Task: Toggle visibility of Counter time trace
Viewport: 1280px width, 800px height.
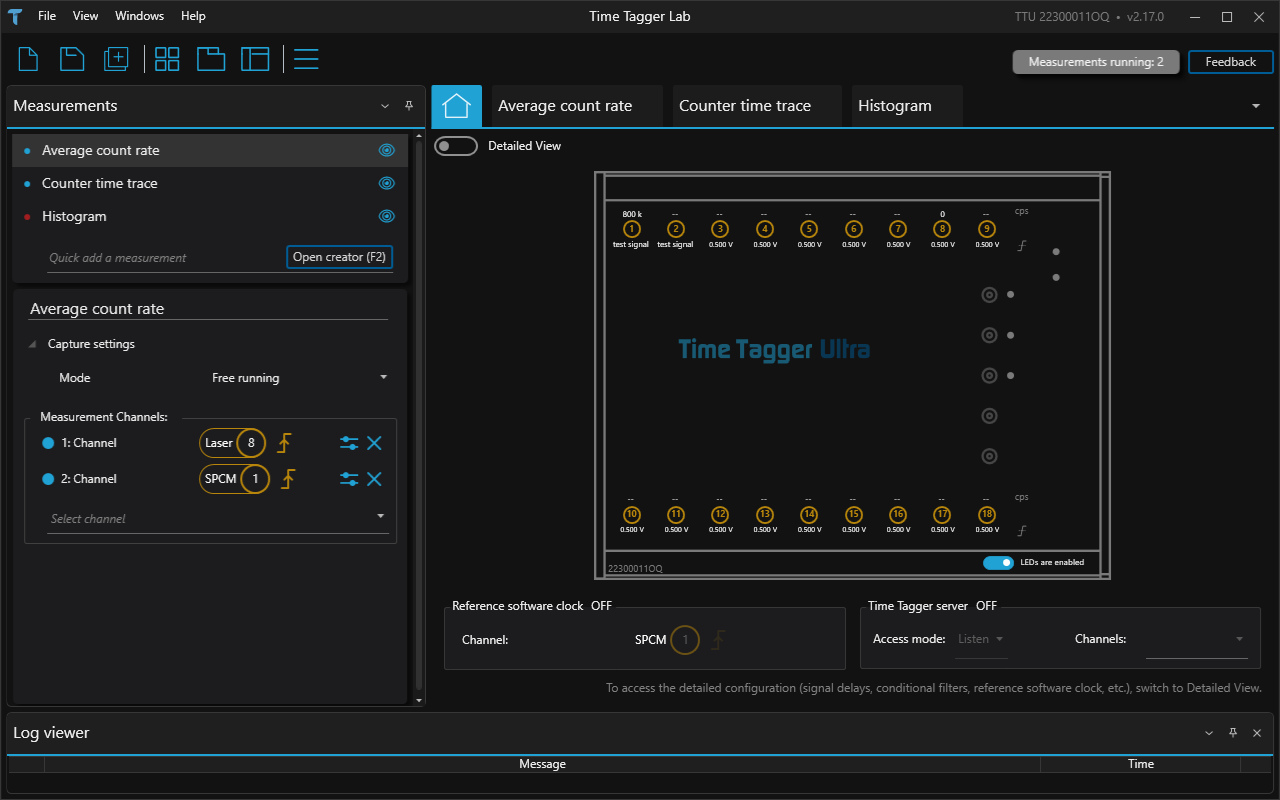Action: (387, 184)
